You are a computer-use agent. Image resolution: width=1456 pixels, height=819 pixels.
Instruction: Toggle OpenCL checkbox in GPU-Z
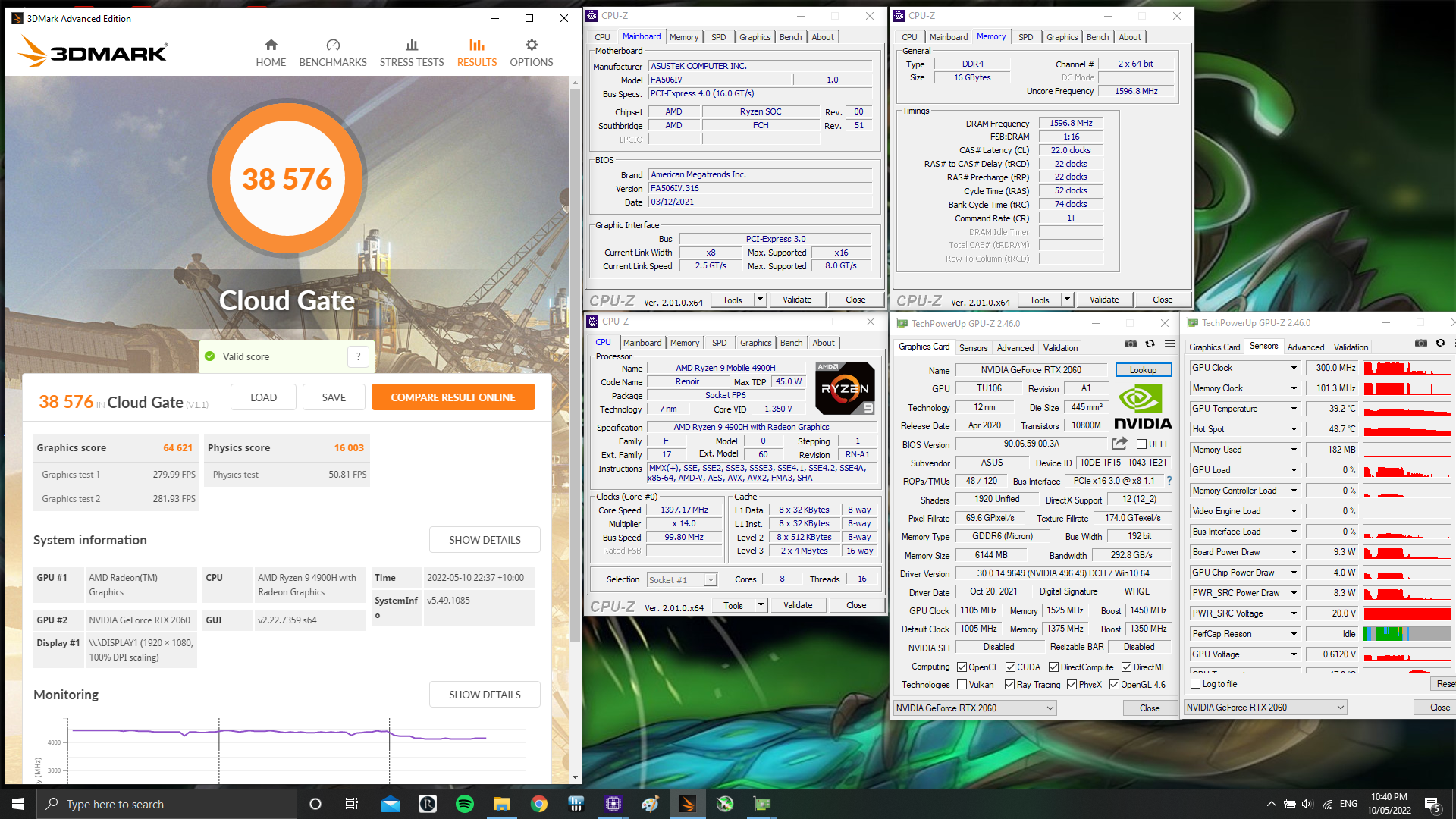pos(962,667)
